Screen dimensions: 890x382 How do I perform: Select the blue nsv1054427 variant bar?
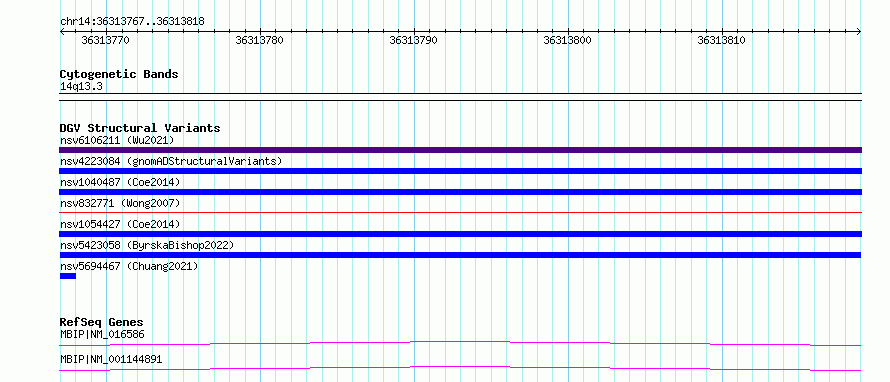[x=460, y=234]
